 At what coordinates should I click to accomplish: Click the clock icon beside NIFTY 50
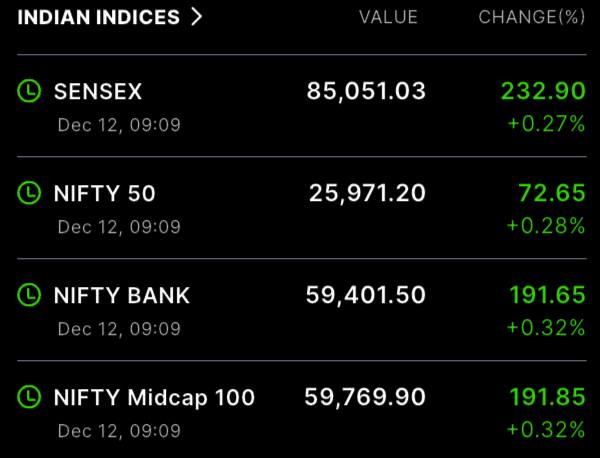[x=31, y=193]
